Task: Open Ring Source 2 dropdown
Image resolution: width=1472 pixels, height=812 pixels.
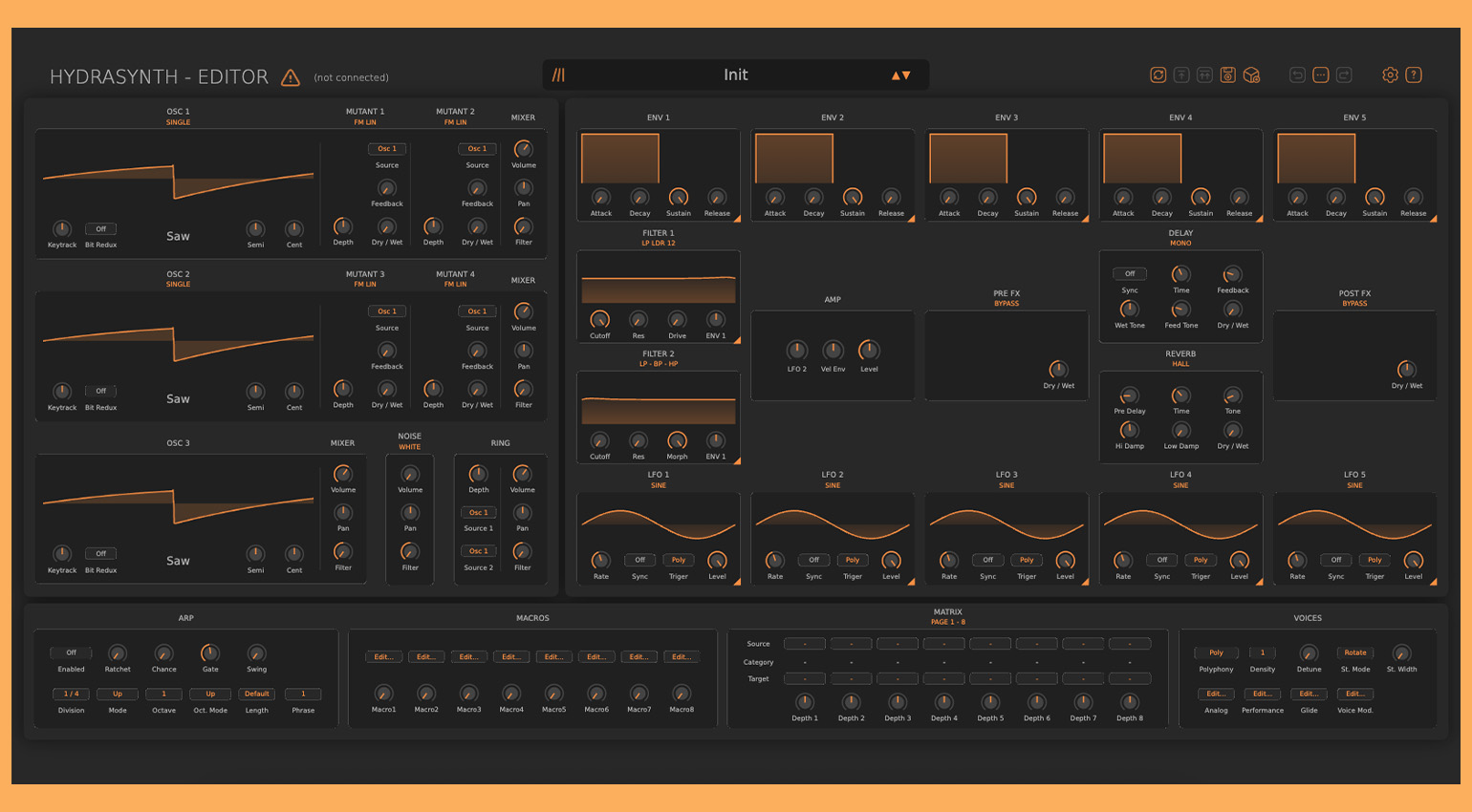Action: click(478, 550)
